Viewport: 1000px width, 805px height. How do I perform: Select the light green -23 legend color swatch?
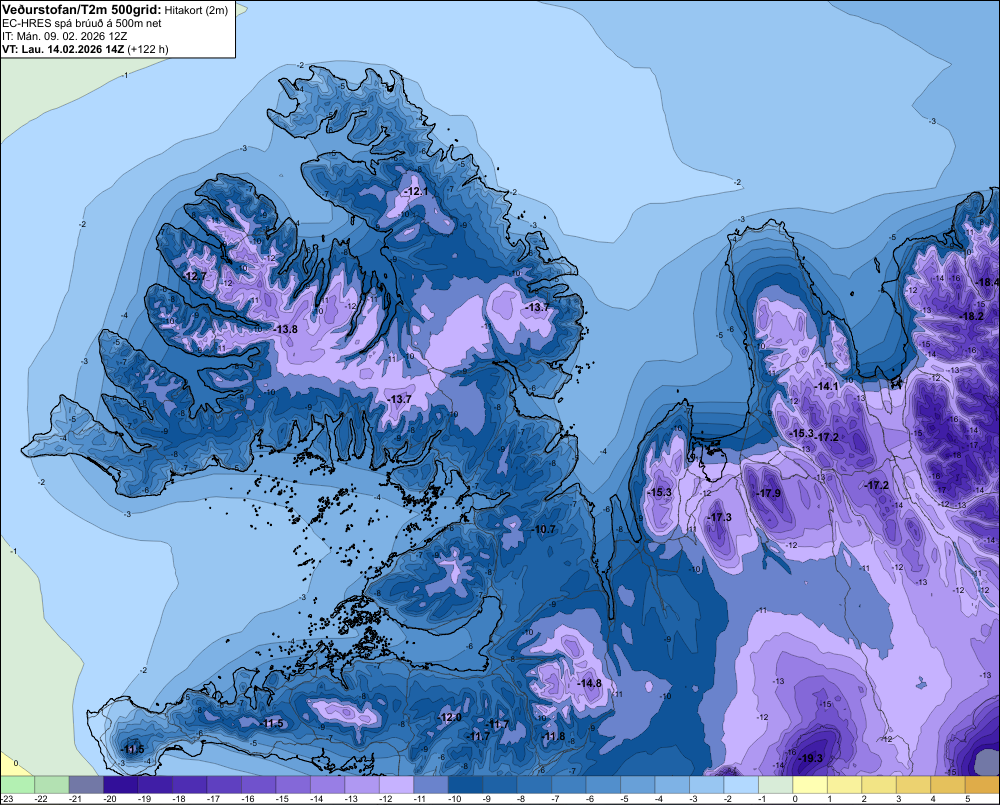click(x=17, y=785)
